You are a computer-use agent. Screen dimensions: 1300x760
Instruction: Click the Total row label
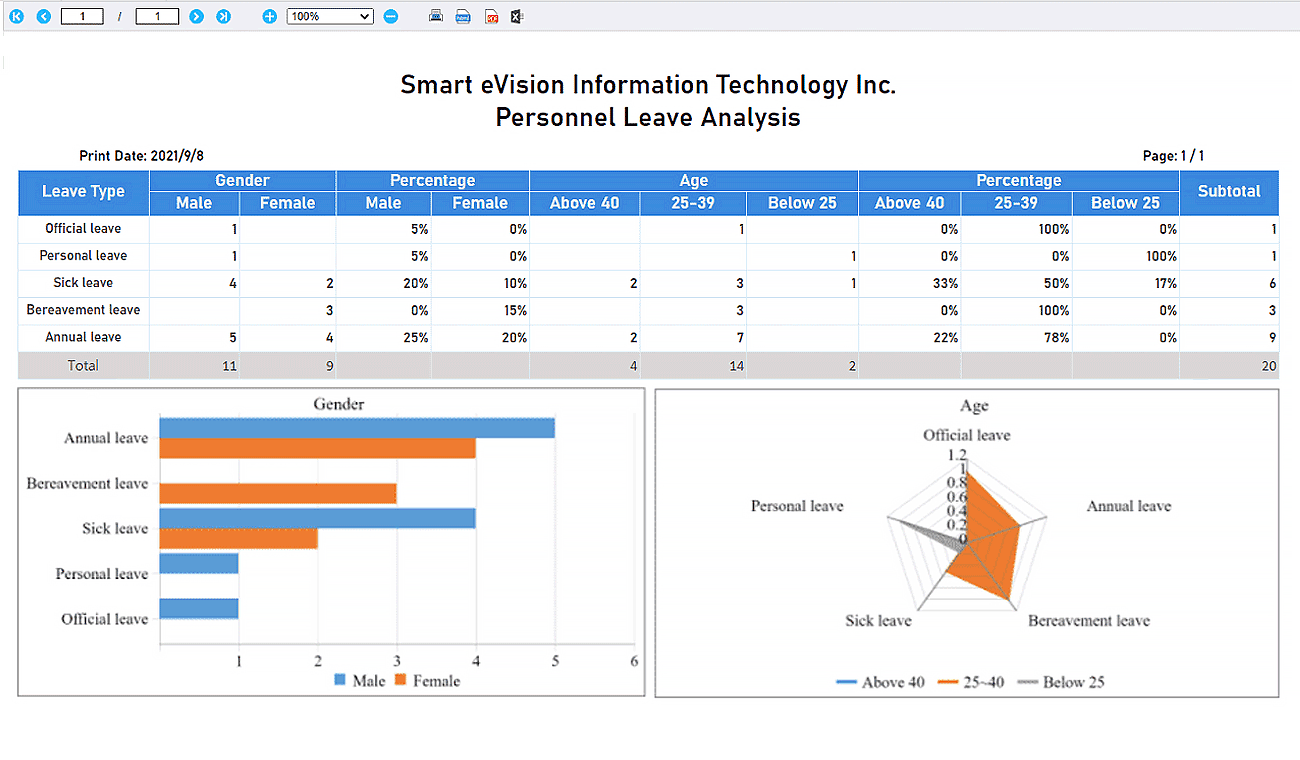click(84, 366)
